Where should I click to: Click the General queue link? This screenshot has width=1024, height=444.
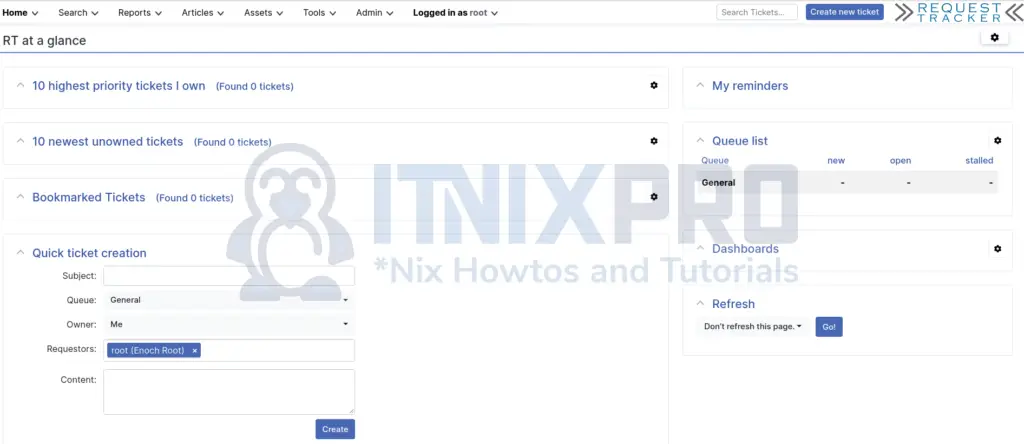pyautogui.click(x=718, y=183)
